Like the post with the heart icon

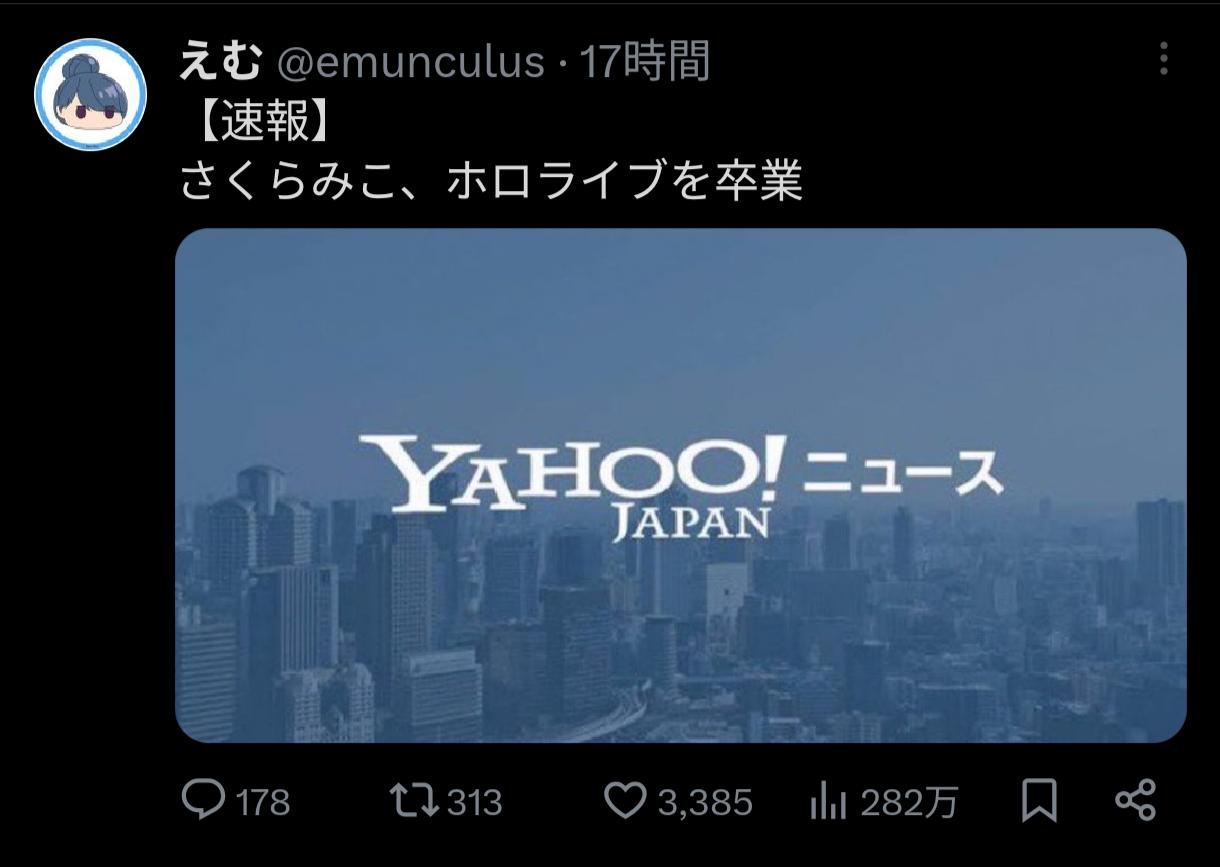tap(628, 801)
